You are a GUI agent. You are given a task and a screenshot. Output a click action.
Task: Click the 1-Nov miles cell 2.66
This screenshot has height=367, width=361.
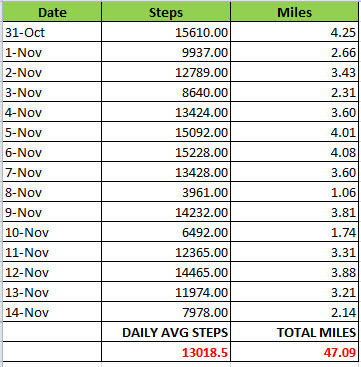[294, 52]
